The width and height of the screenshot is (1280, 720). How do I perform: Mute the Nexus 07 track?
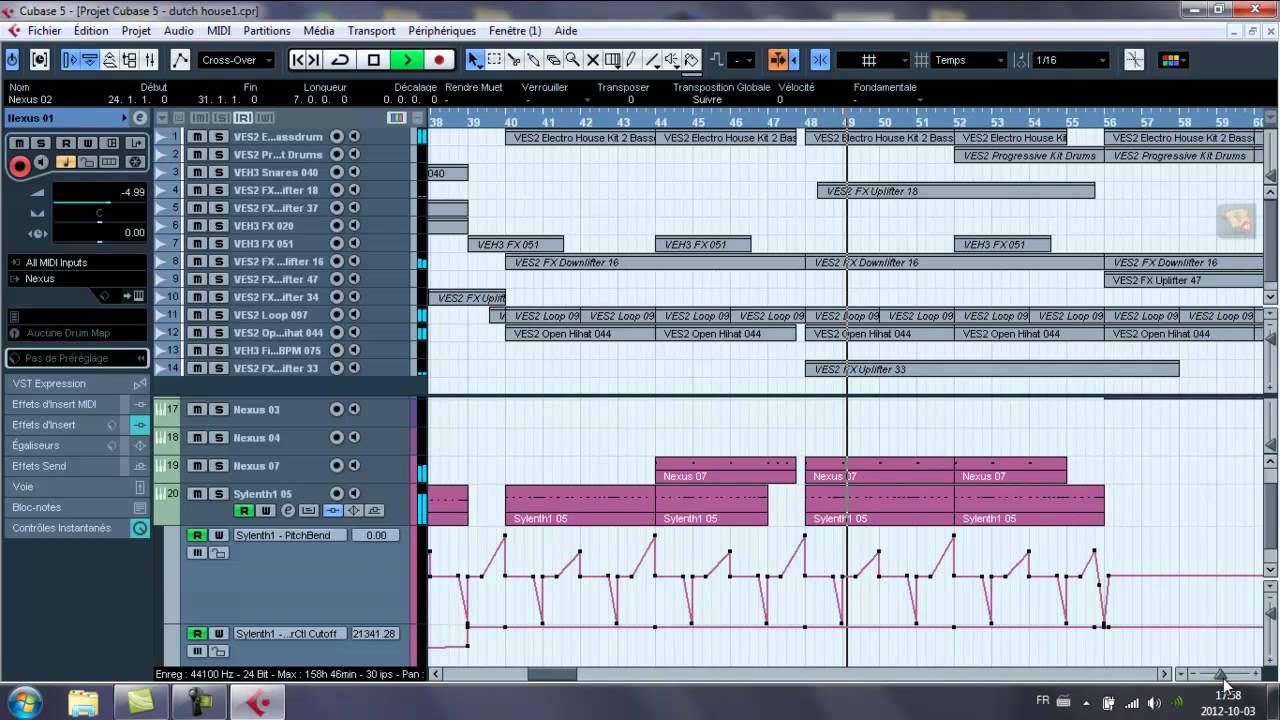tap(198, 466)
